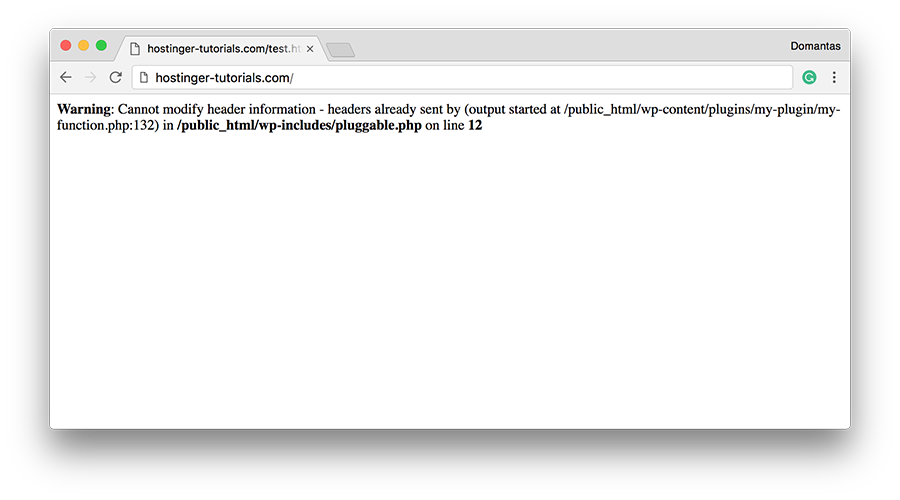Open a new tab with the new-tab button

[x=340, y=50]
